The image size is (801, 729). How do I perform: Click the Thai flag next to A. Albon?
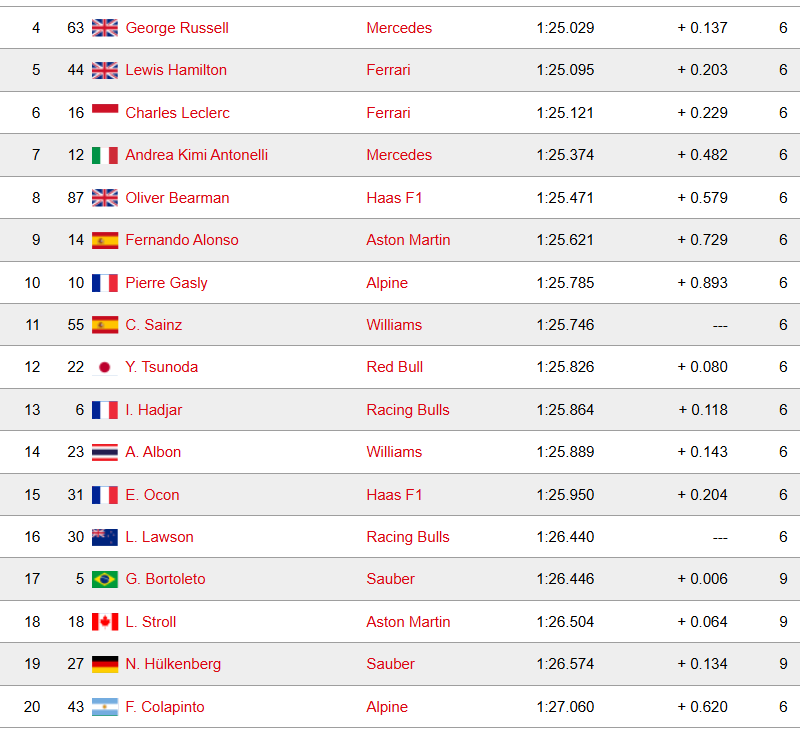pyautogui.click(x=105, y=452)
